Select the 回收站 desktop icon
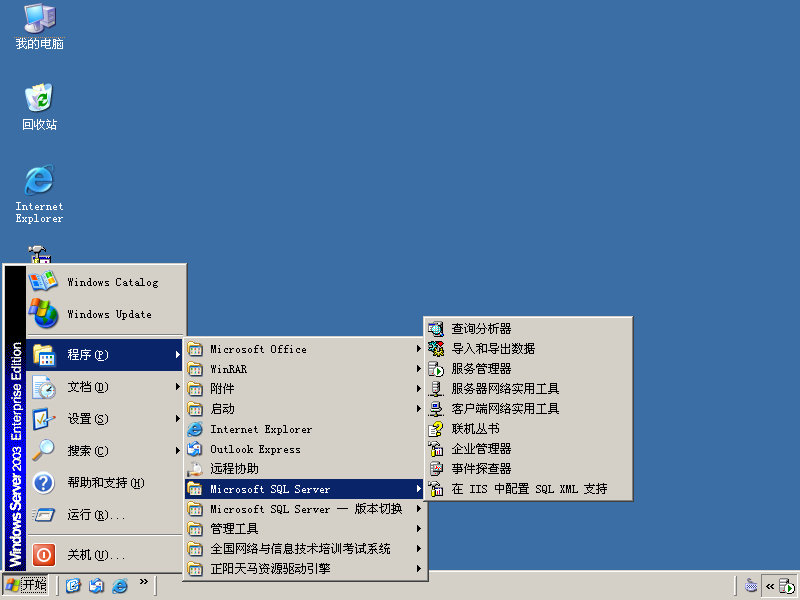 coord(39,107)
